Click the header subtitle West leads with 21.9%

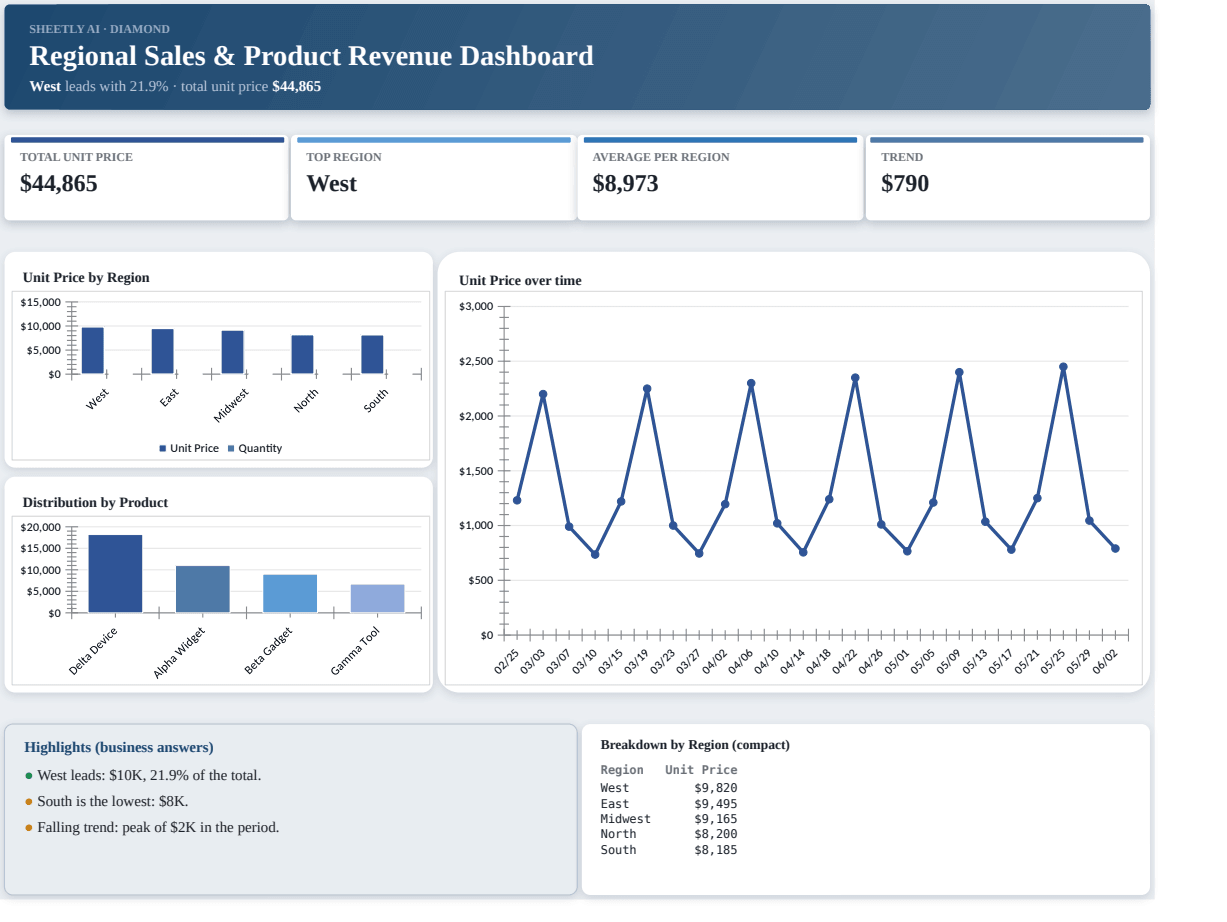[175, 86]
